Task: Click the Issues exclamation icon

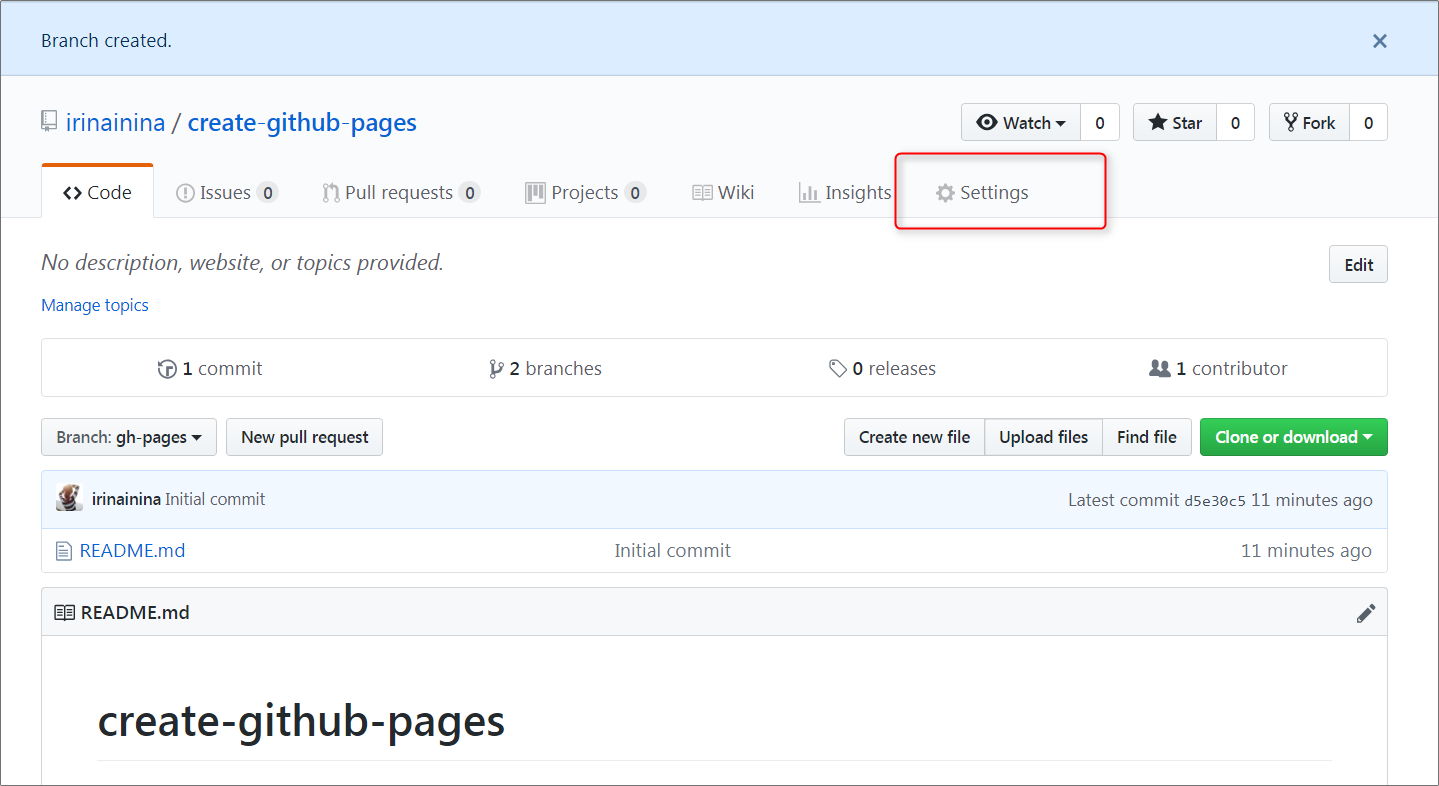Action: pos(185,193)
